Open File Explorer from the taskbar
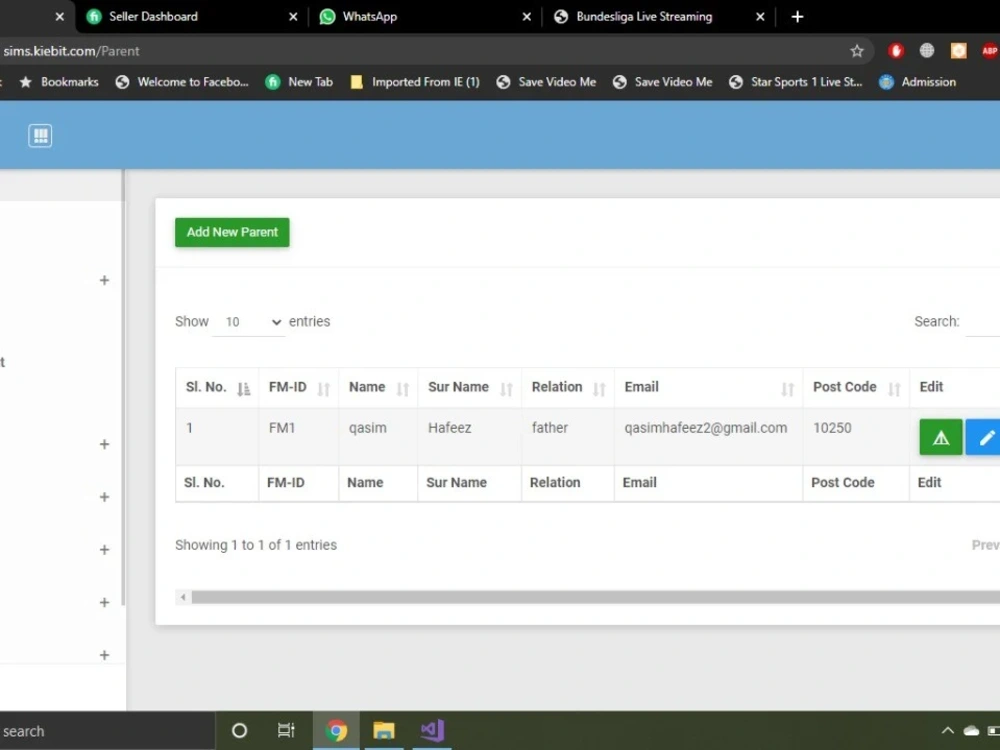This screenshot has width=1000, height=750. [x=383, y=730]
